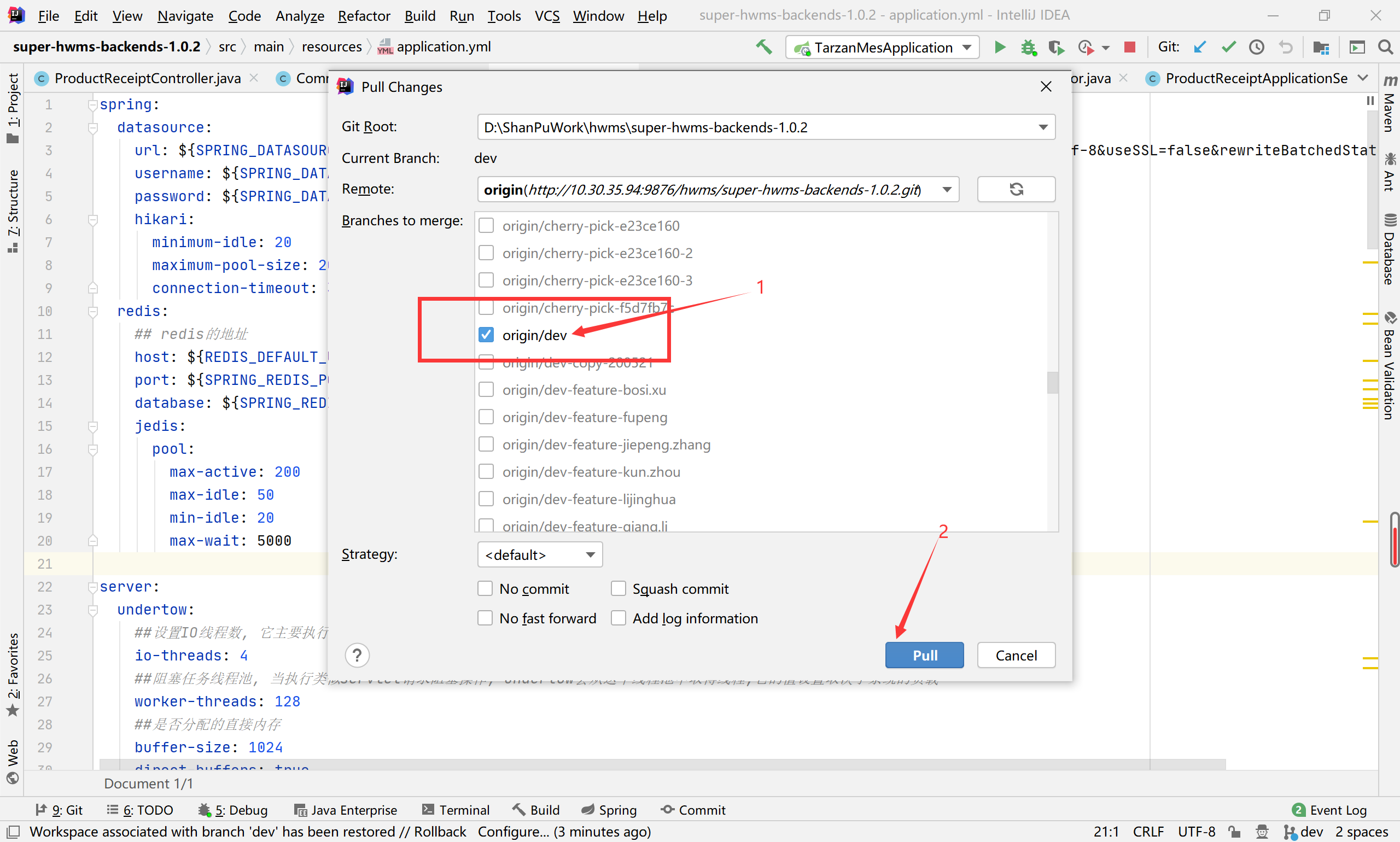Click the branches list scrollbar thumb
Screen dimensions: 1400x842
1052,382
